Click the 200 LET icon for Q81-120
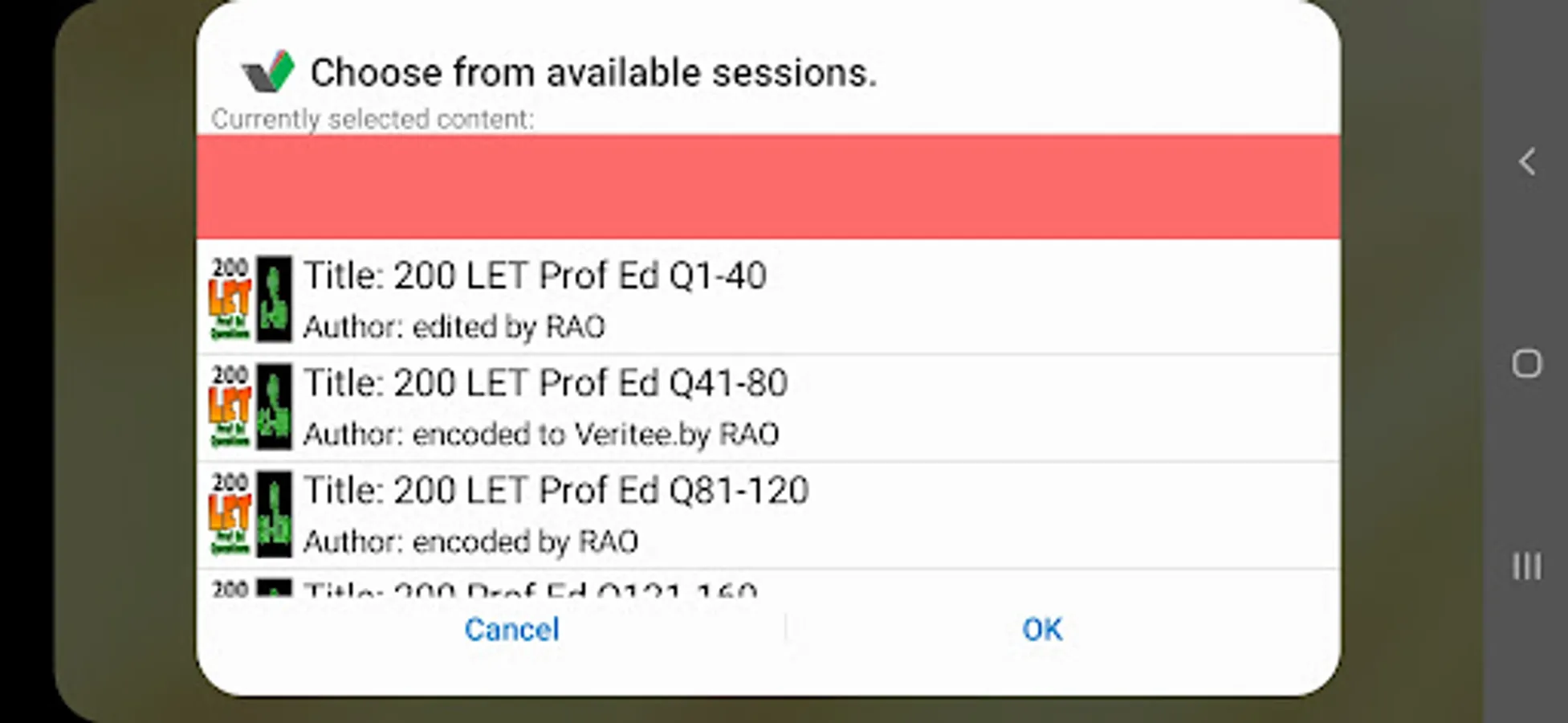Screen dimensions: 1568x723 230,514
